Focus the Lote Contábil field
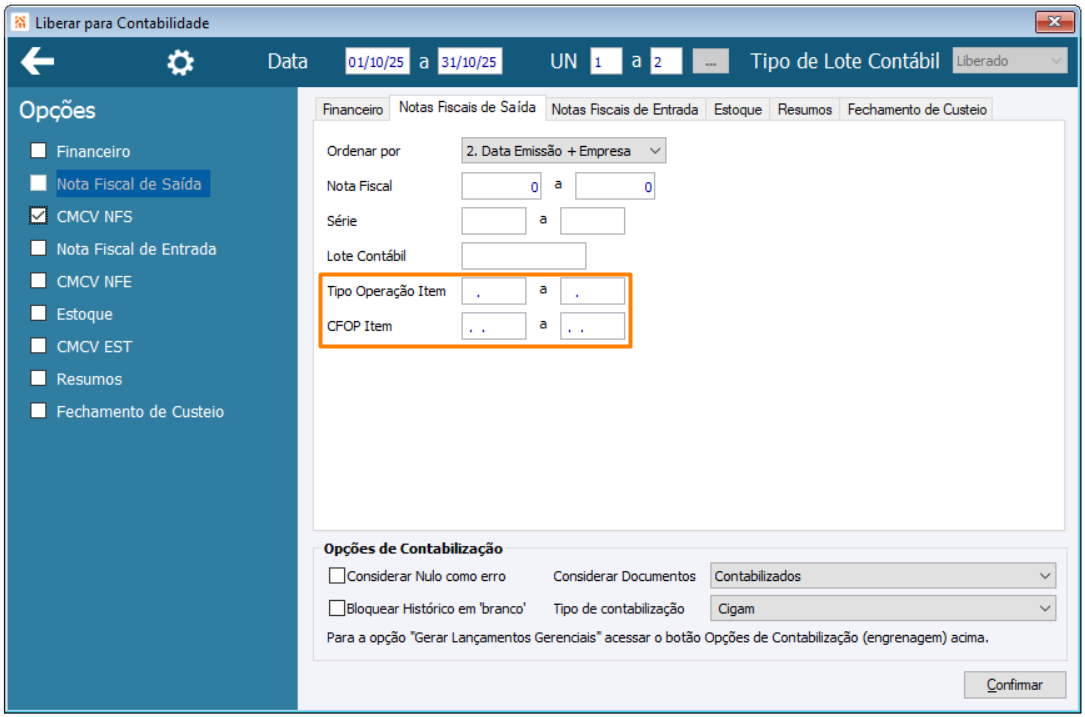 pos(524,255)
